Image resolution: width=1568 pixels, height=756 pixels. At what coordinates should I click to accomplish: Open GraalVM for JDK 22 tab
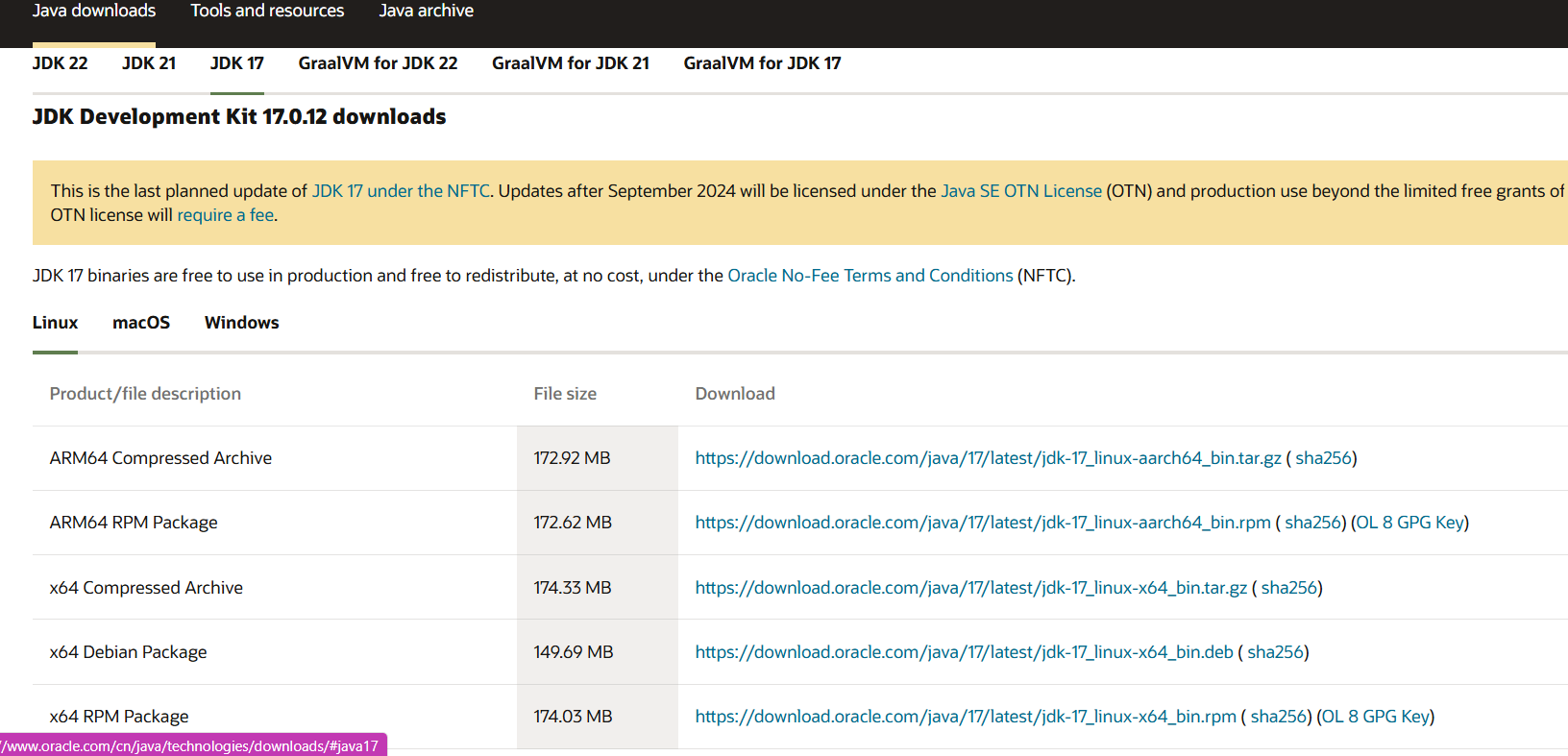(x=379, y=63)
